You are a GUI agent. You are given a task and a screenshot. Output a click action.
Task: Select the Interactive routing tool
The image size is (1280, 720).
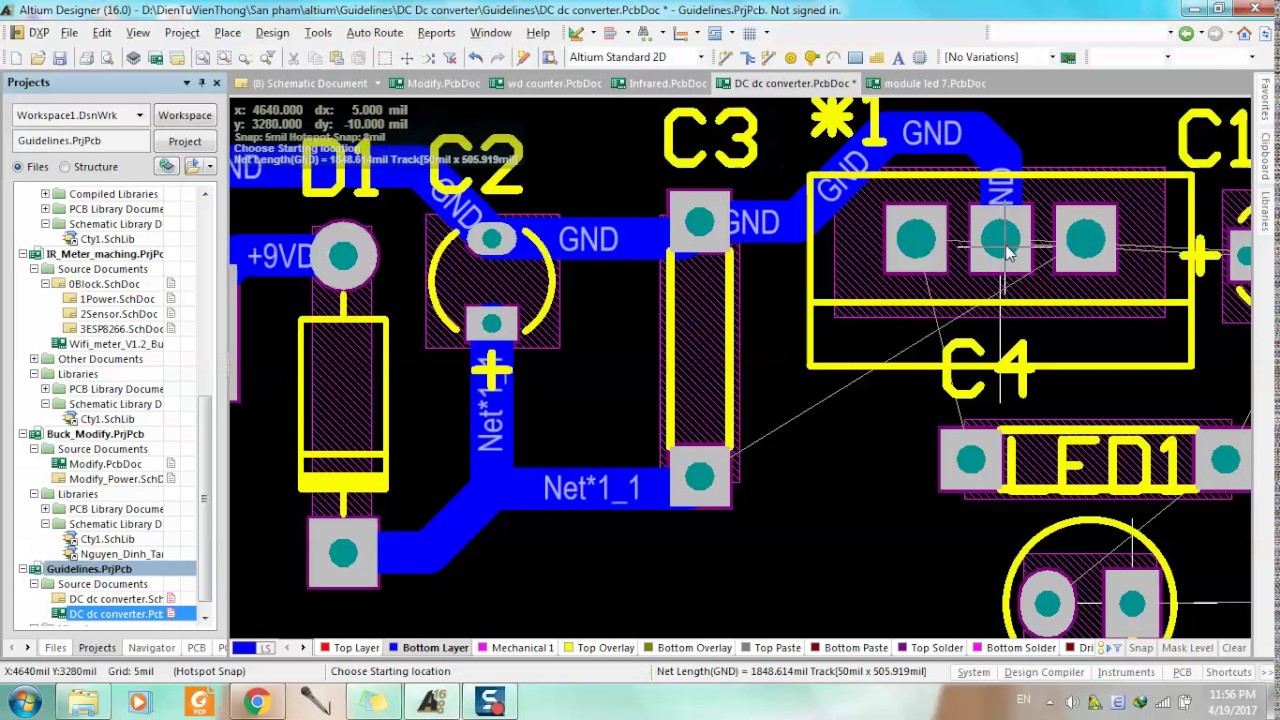click(x=726, y=57)
